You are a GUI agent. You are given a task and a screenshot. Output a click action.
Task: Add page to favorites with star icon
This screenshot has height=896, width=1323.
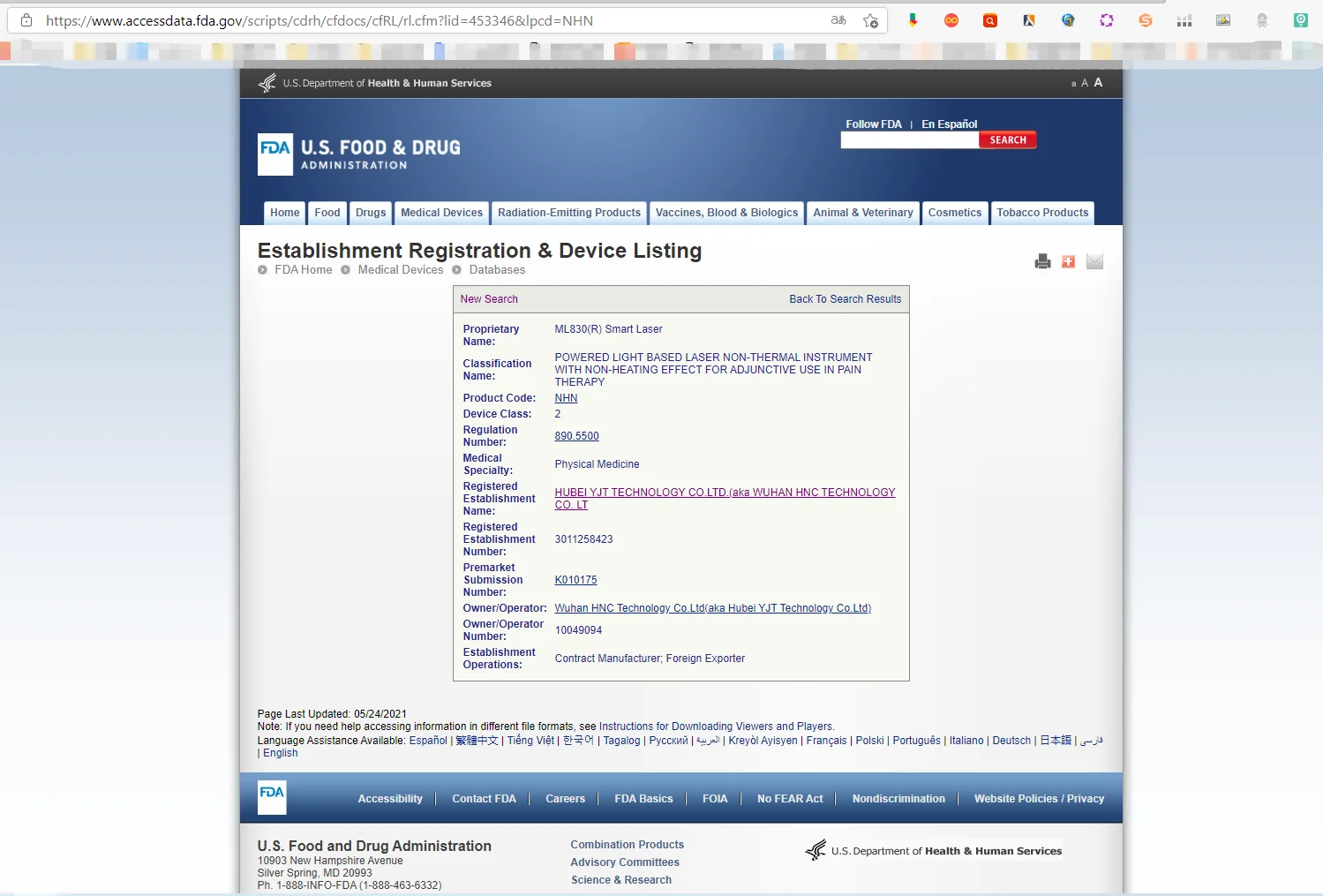pyautogui.click(x=870, y=20)
